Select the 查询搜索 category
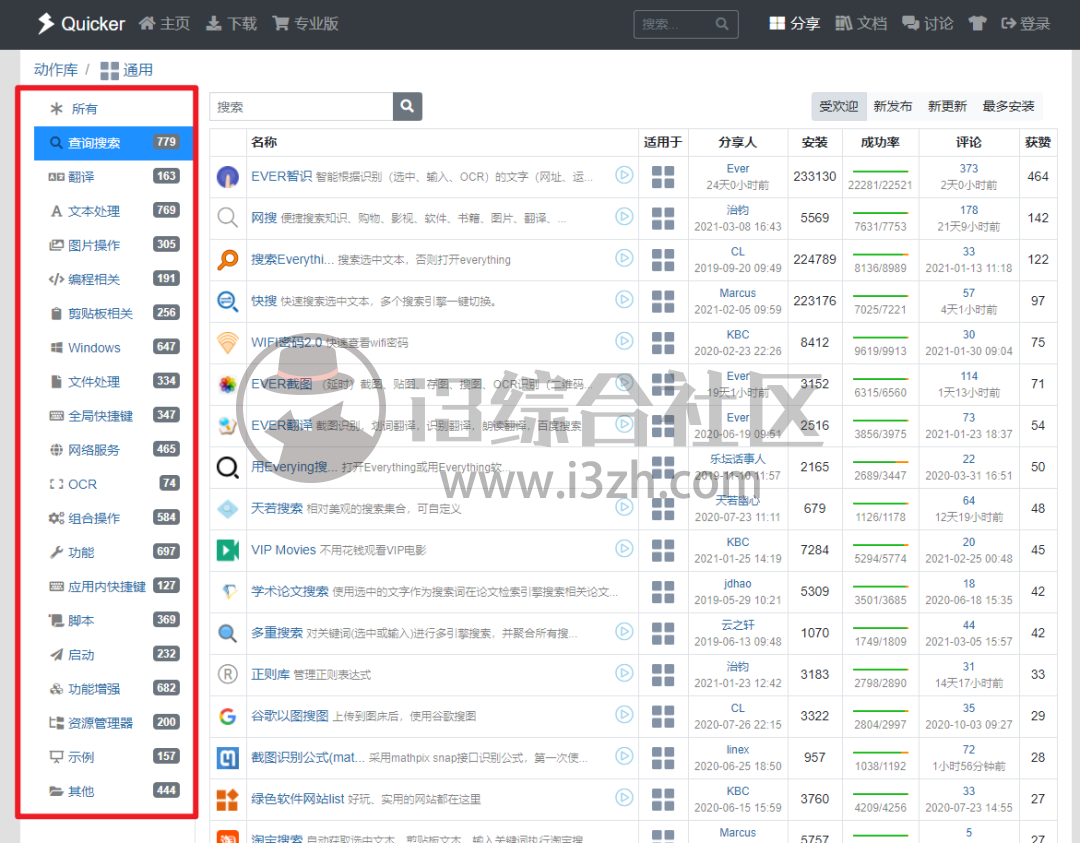Image resolution: width=1080 pixels, height=843 pixels. coord(114,143)
